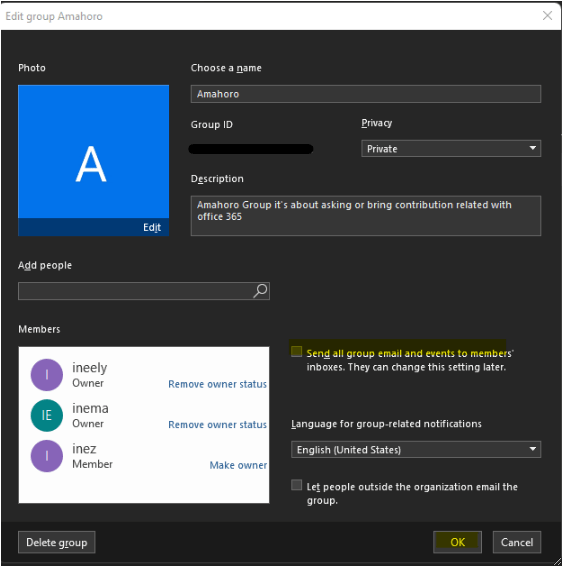
Task: Allow people outside the organization to email group
Action: [296, 485]
